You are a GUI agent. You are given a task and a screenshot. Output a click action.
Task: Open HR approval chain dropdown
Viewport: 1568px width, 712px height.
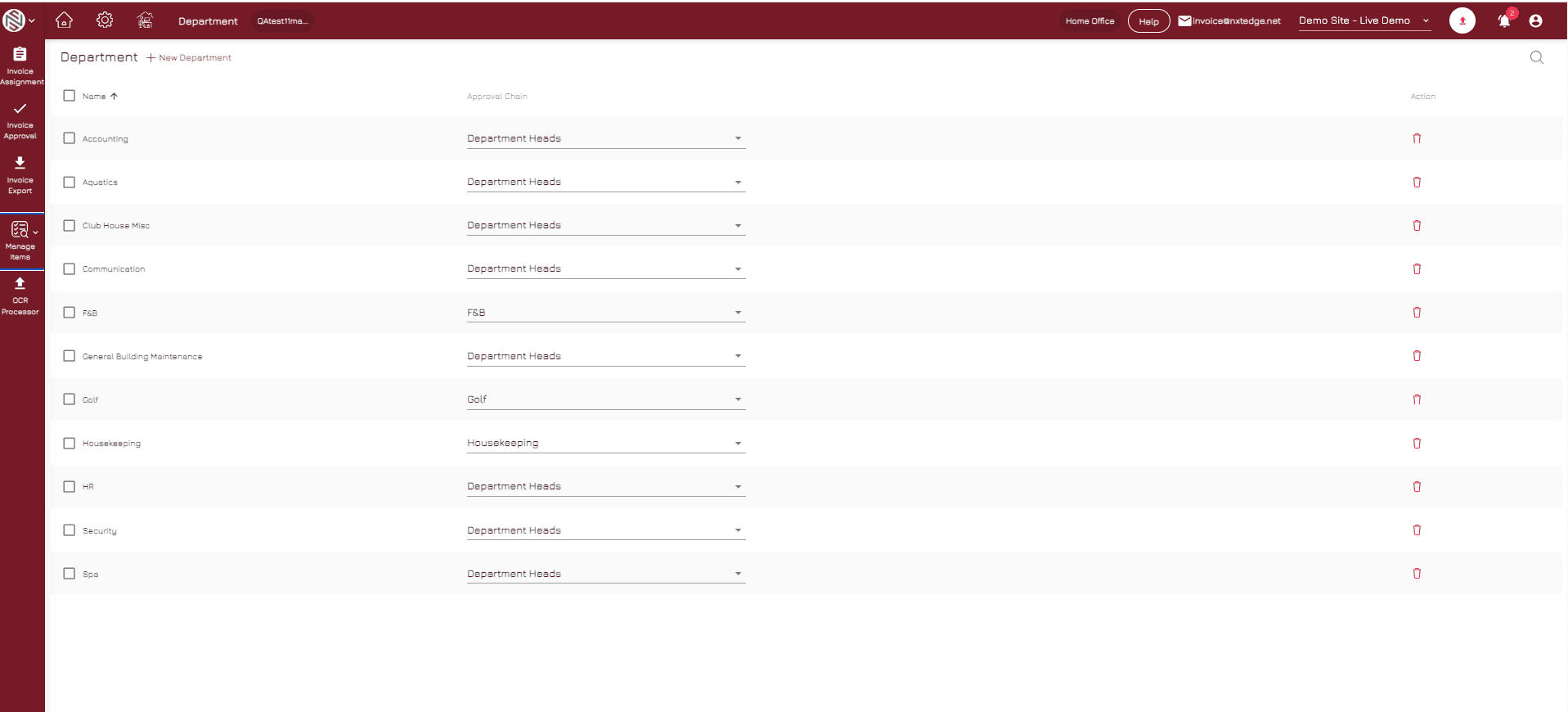click(x=606, y=486)
